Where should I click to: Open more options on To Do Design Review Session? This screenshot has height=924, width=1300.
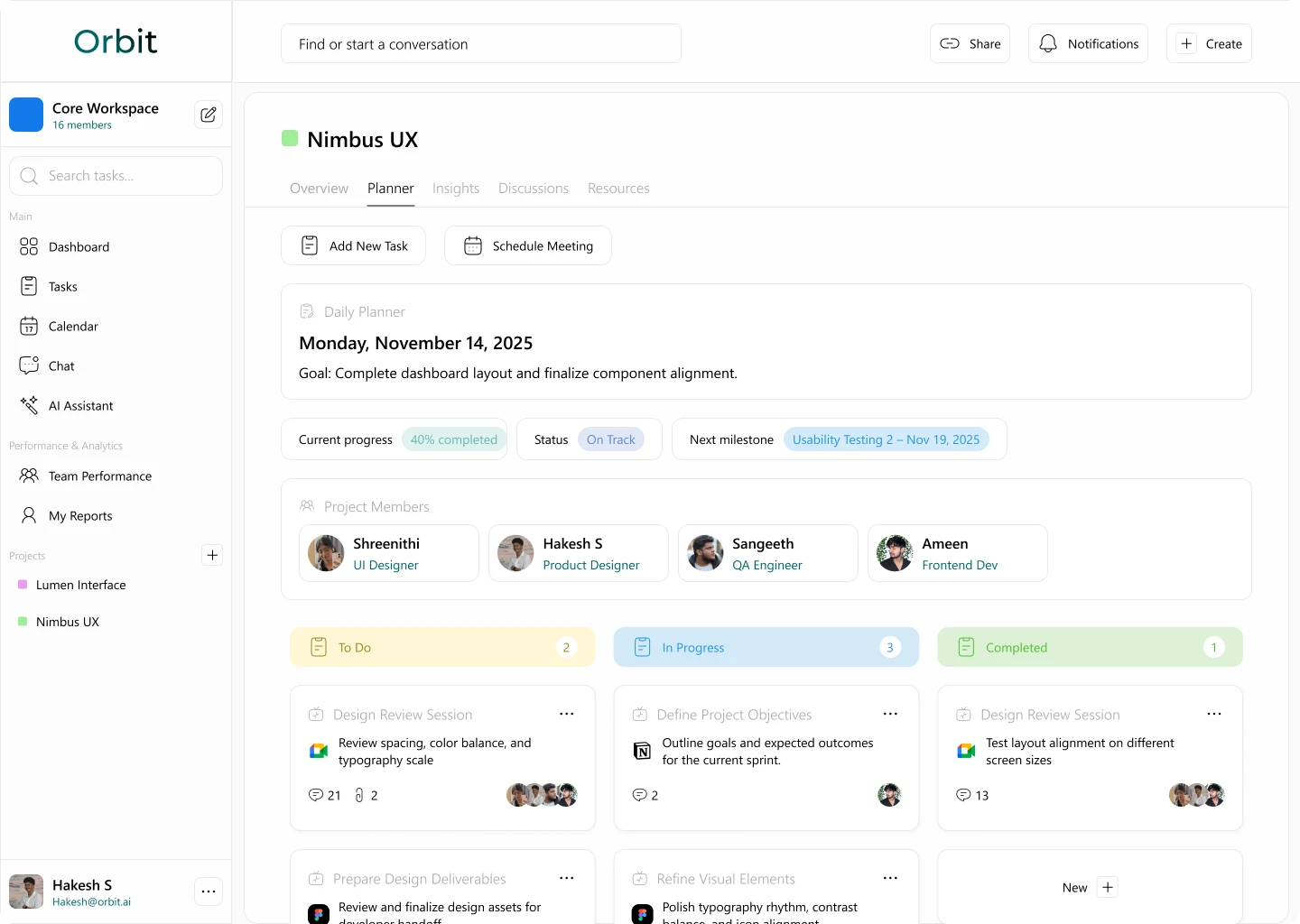click(566, 714)
